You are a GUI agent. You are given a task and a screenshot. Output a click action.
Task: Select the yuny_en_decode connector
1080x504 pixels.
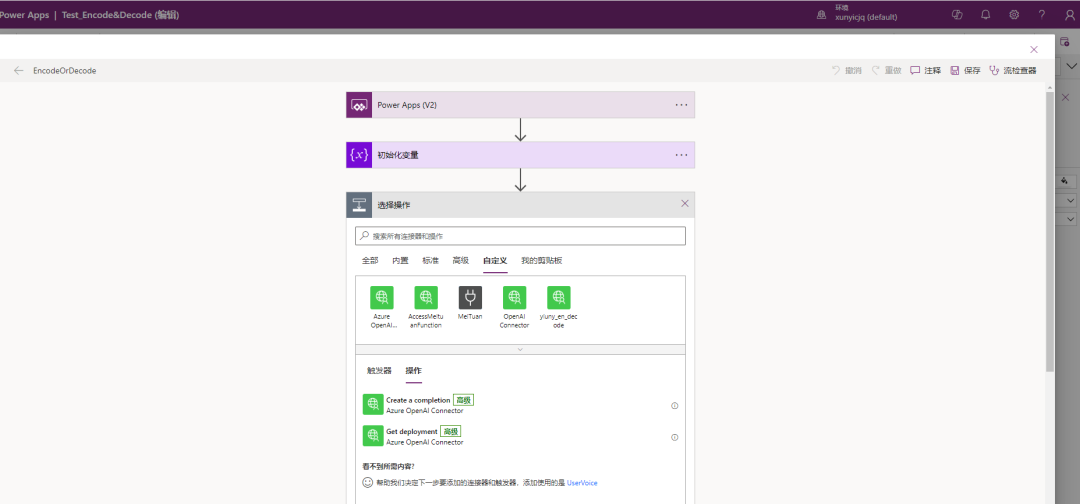(559, 297)
